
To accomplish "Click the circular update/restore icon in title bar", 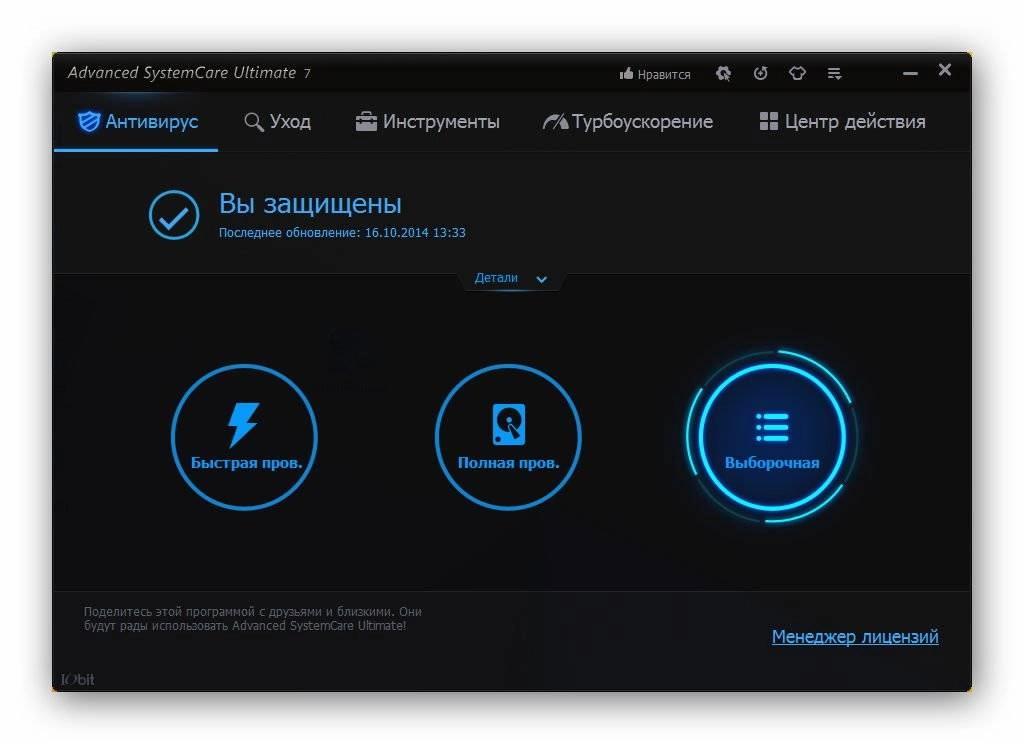I will (760, 73).
